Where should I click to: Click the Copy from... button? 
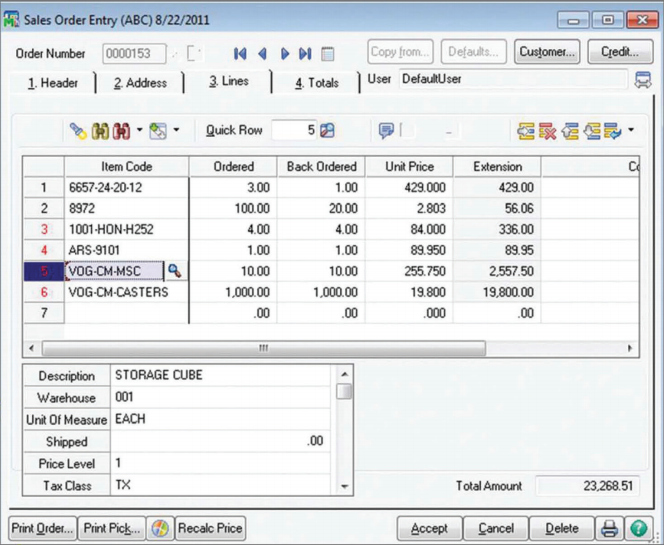click(x=400, y=52)
